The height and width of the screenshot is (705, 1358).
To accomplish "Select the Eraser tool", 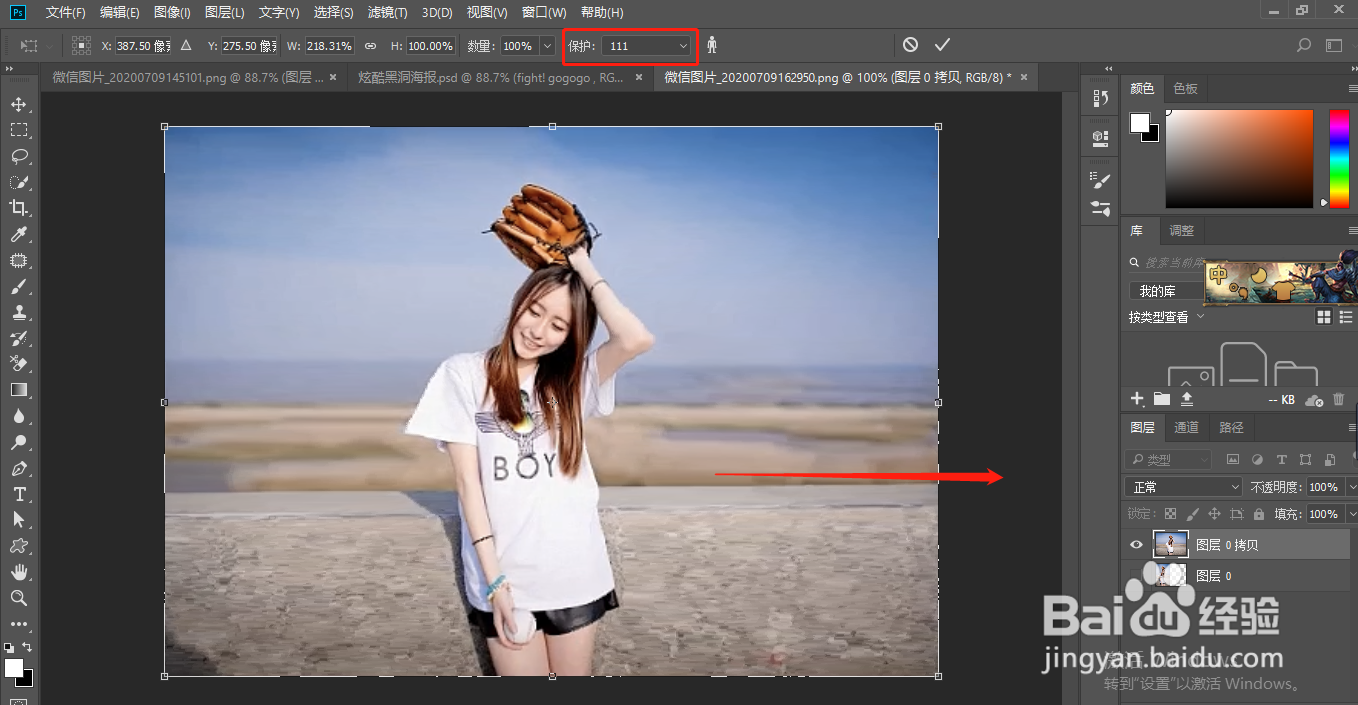I will 18,364.
